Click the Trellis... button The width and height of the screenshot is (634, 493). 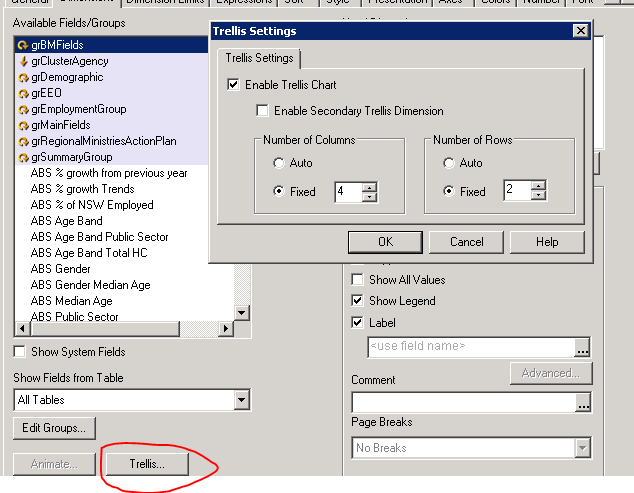click(147, 464)
